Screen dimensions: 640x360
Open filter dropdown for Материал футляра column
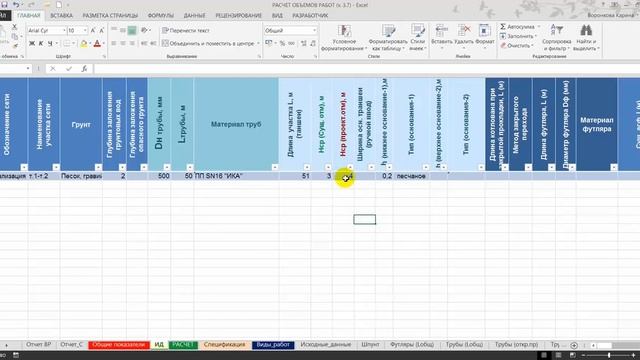[x=614, y=167]
